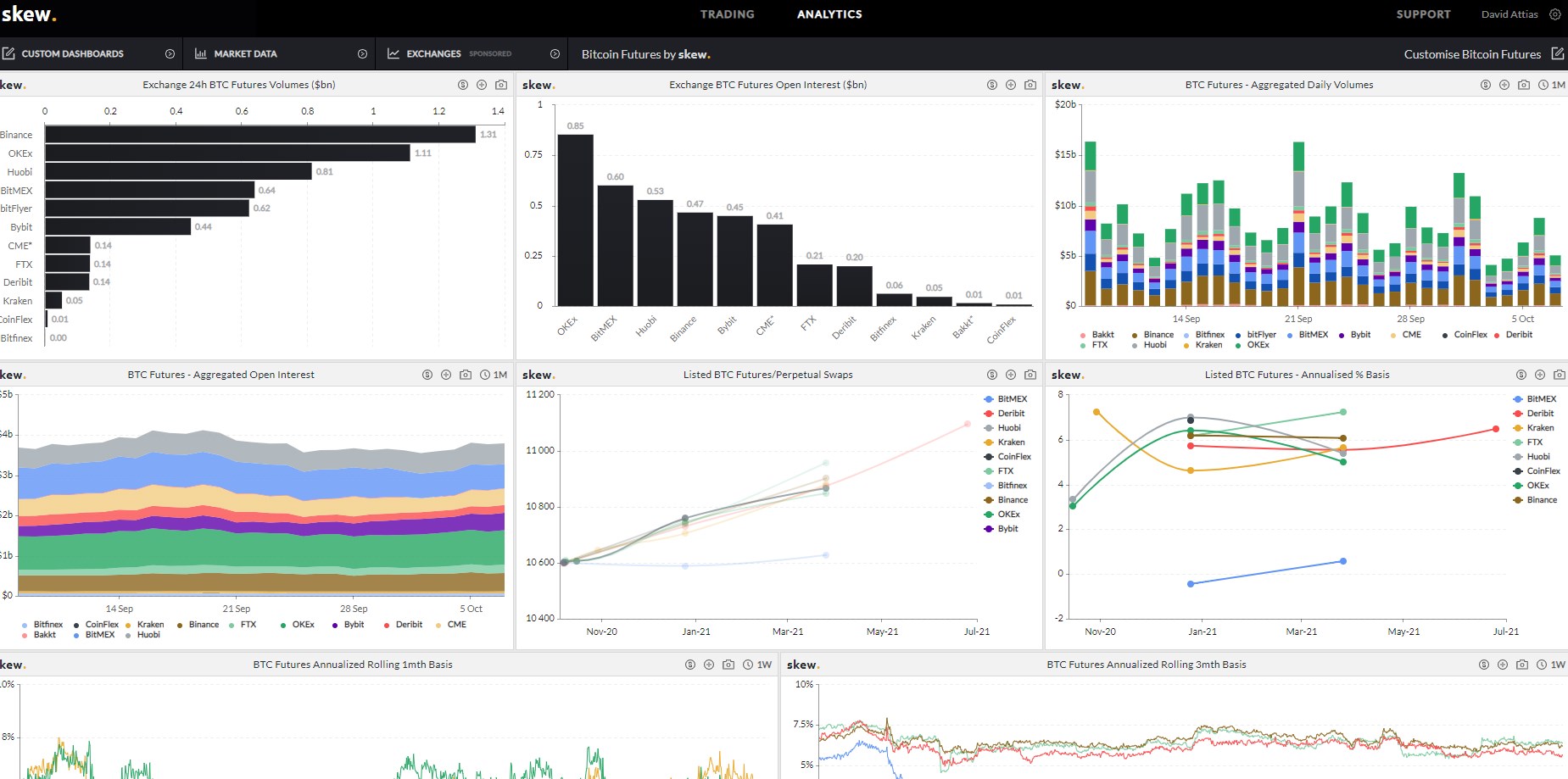Viewport: 1568px width, 779px height.
Task: Select the Exchanges menu label
Action: 433,53
